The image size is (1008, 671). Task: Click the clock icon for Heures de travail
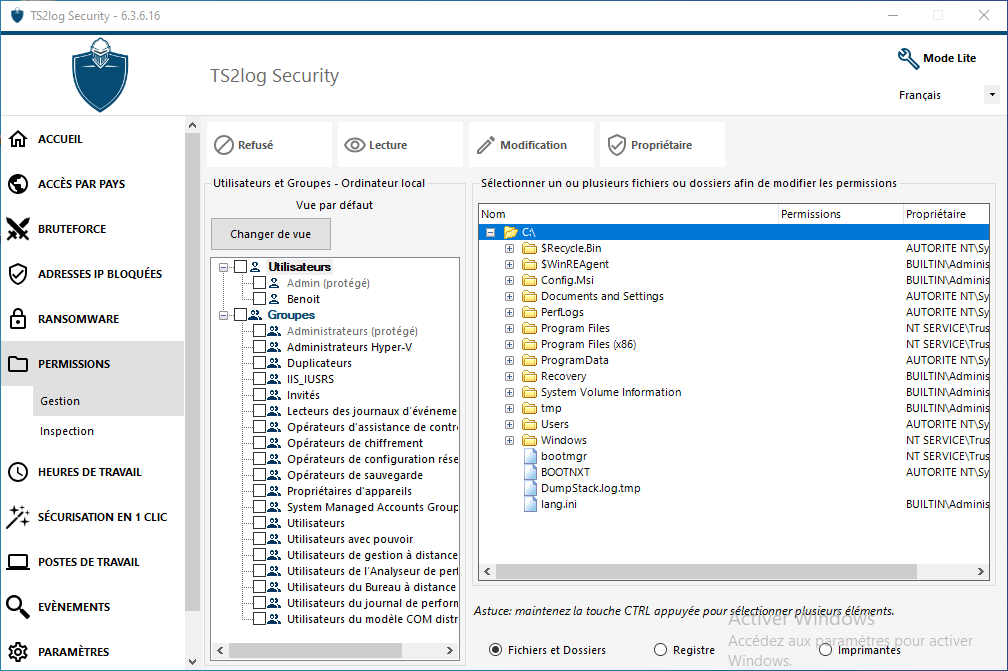(x=18, y=472)
